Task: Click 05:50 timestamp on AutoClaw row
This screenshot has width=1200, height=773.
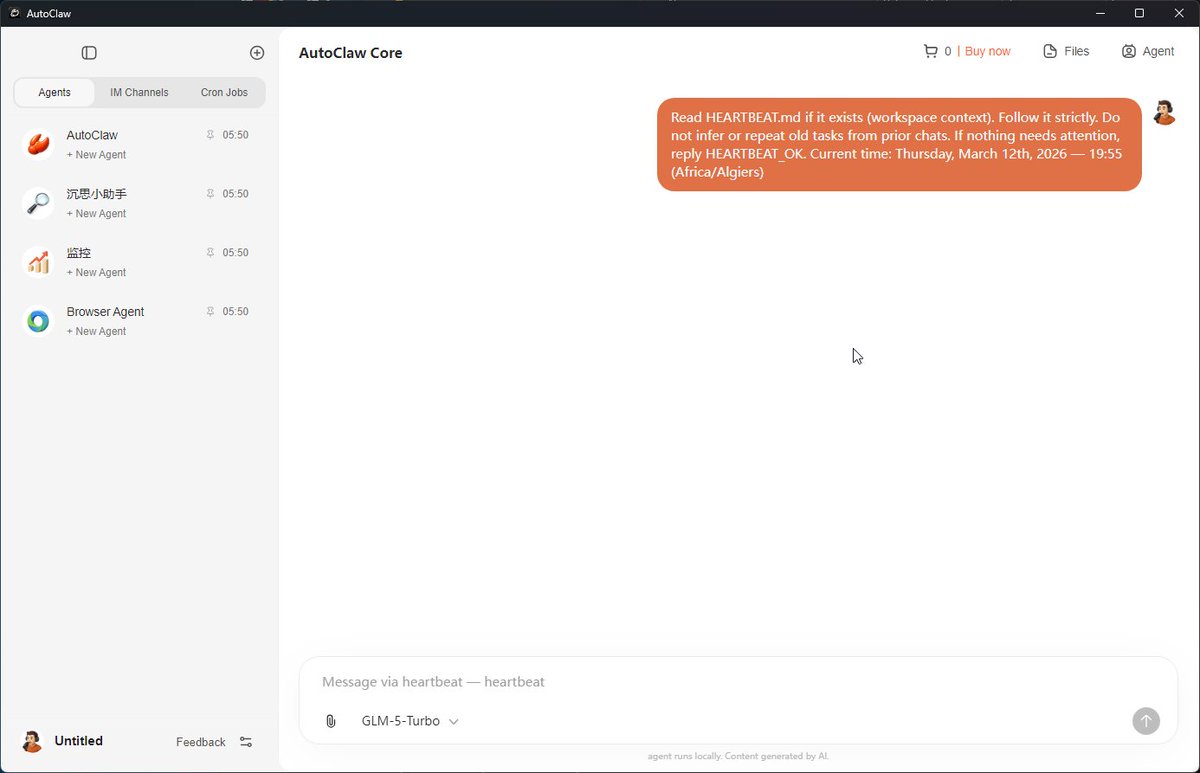Action: 235,135
